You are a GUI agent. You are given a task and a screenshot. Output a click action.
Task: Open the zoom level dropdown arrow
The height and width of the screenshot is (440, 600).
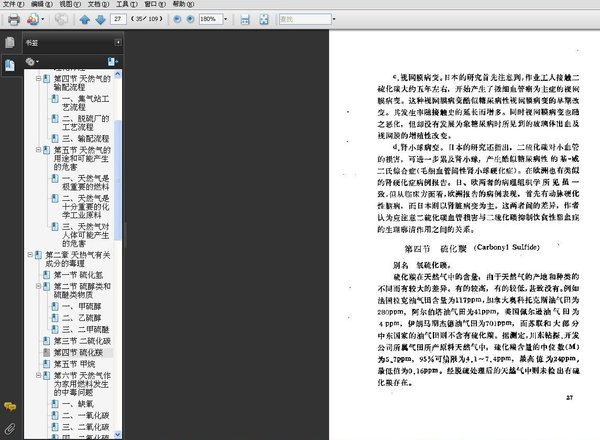[x=225, y=19]
